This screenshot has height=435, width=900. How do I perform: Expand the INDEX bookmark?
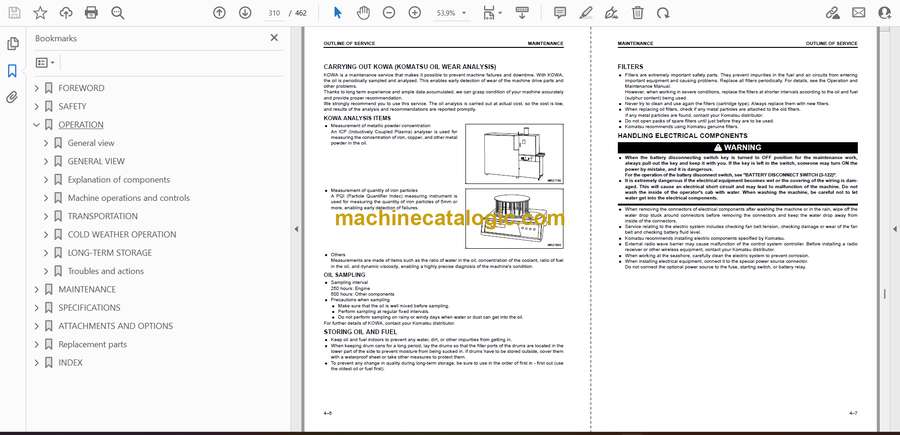pos(37,363)
